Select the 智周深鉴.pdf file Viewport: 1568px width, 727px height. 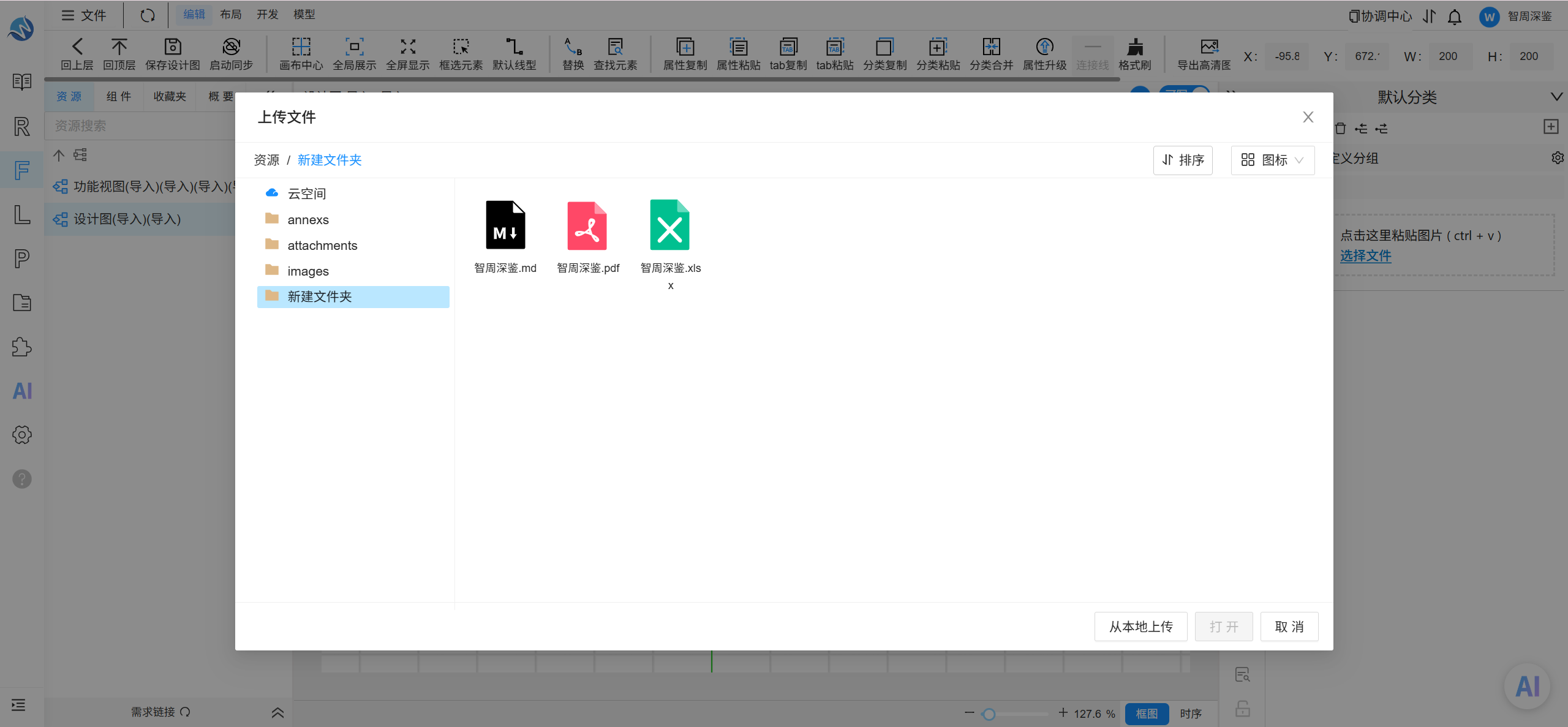(x=587, y=237)
